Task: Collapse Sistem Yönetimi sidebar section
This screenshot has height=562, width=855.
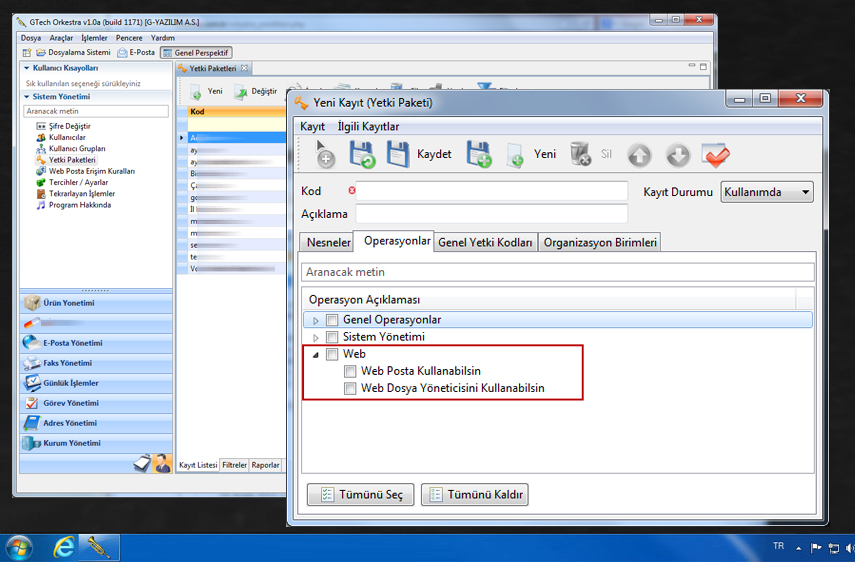Action: coord(27,96)
